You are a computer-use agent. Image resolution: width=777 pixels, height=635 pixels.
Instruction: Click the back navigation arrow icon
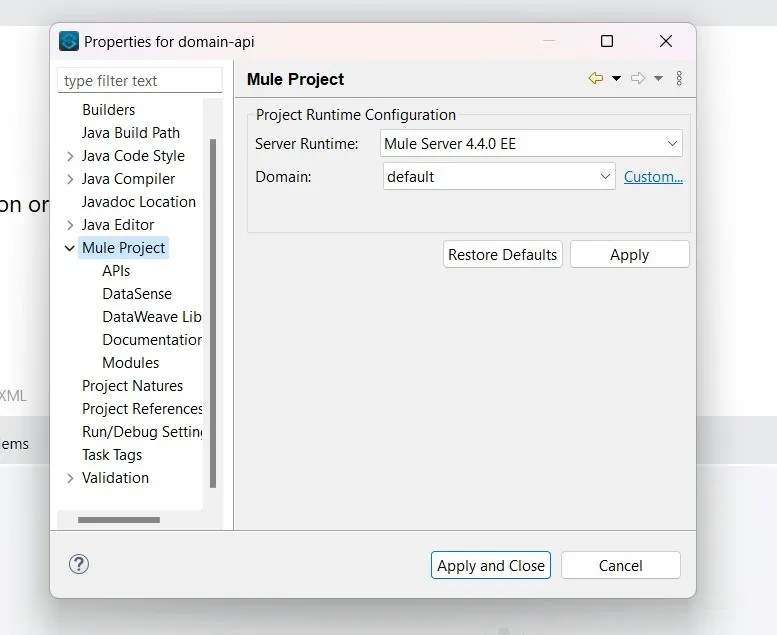click(x=596, y=78)
